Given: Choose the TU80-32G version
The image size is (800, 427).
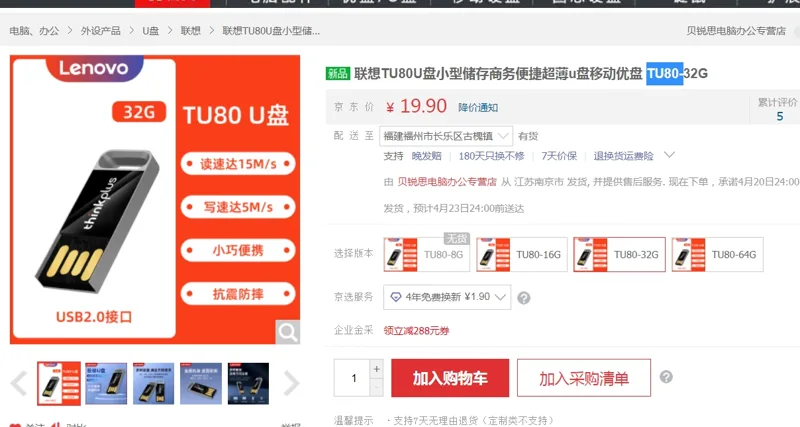Looking at the screenshot, I should [x=619, y=254].
